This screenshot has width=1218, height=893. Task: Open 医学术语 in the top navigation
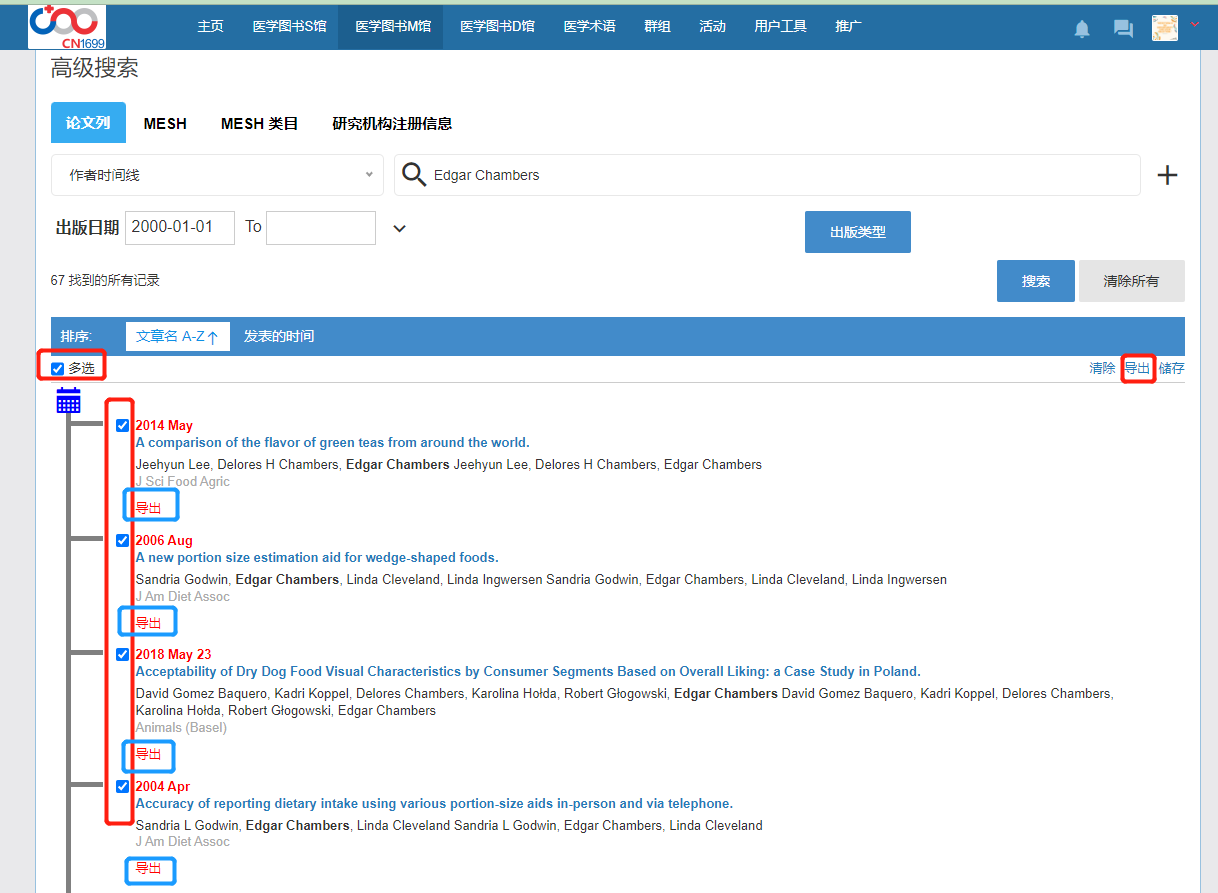click(589, 26)
